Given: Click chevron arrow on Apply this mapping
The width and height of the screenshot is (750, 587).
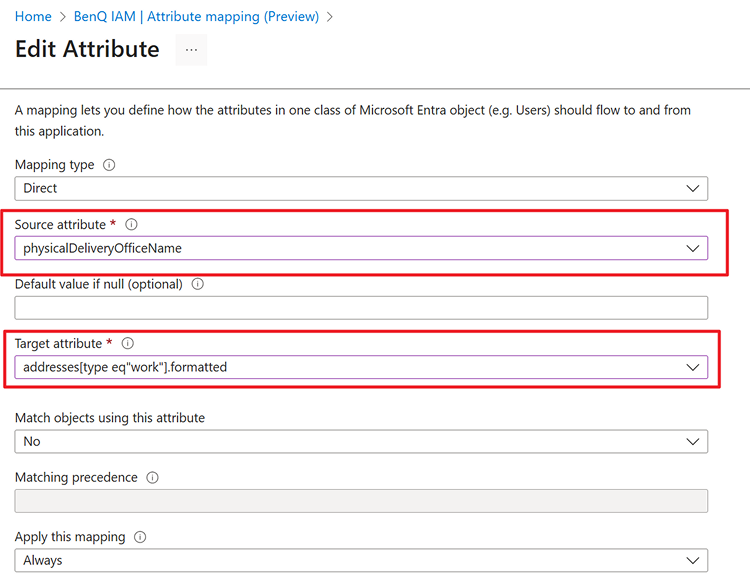Looking at the screenshot, I should coord(693,560).
